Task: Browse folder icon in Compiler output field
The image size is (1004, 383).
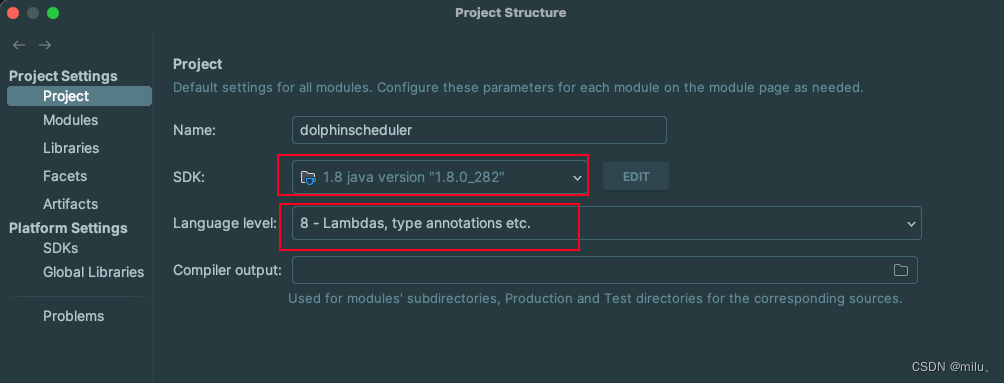Action: [x=901, y=270]
